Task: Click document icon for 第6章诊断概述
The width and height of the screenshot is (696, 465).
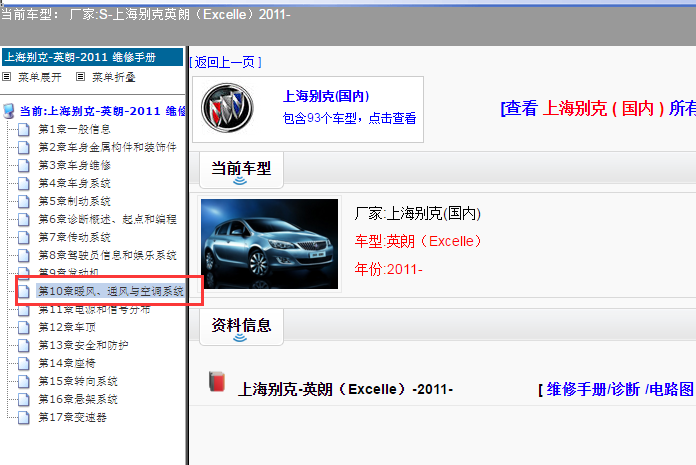Action: 24,220
